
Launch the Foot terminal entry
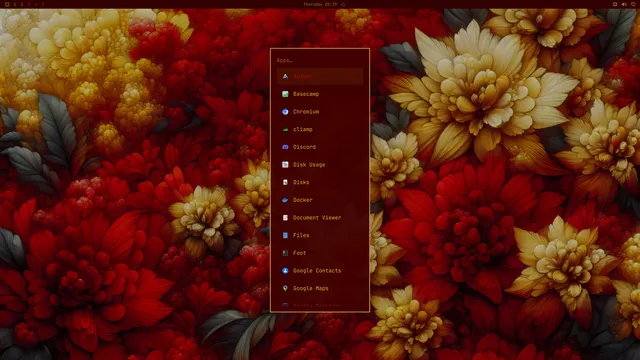tap(320, 253)
